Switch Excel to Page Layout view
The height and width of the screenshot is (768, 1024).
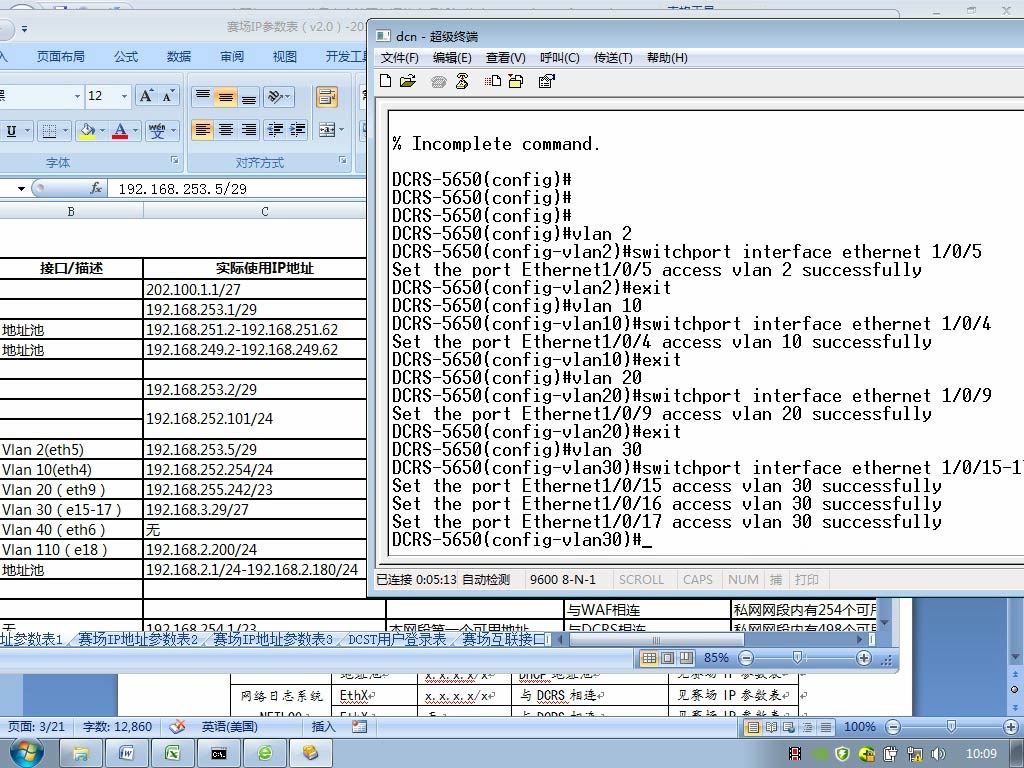pos(667,658)
